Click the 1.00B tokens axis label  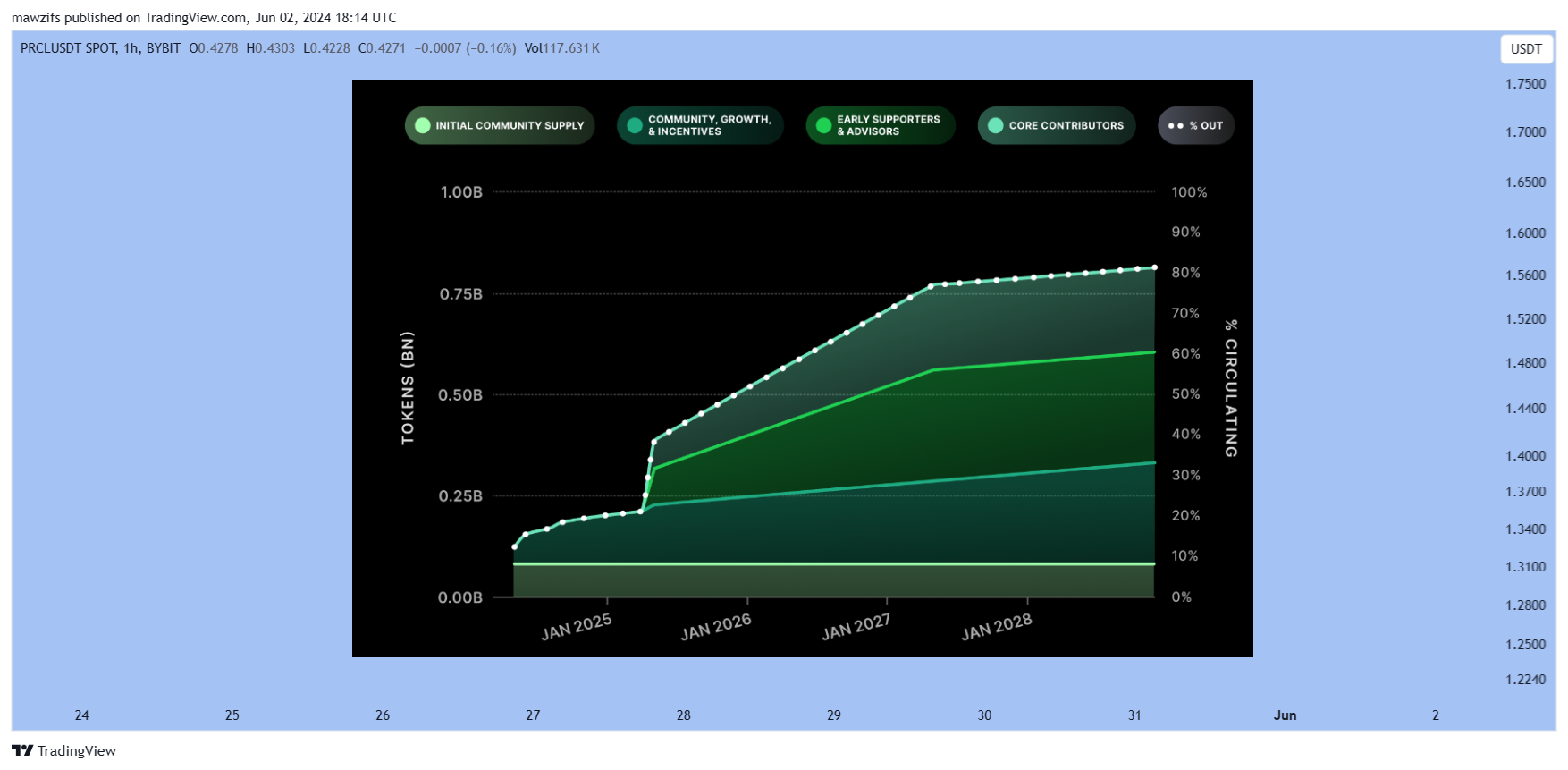tap(461, 192)
